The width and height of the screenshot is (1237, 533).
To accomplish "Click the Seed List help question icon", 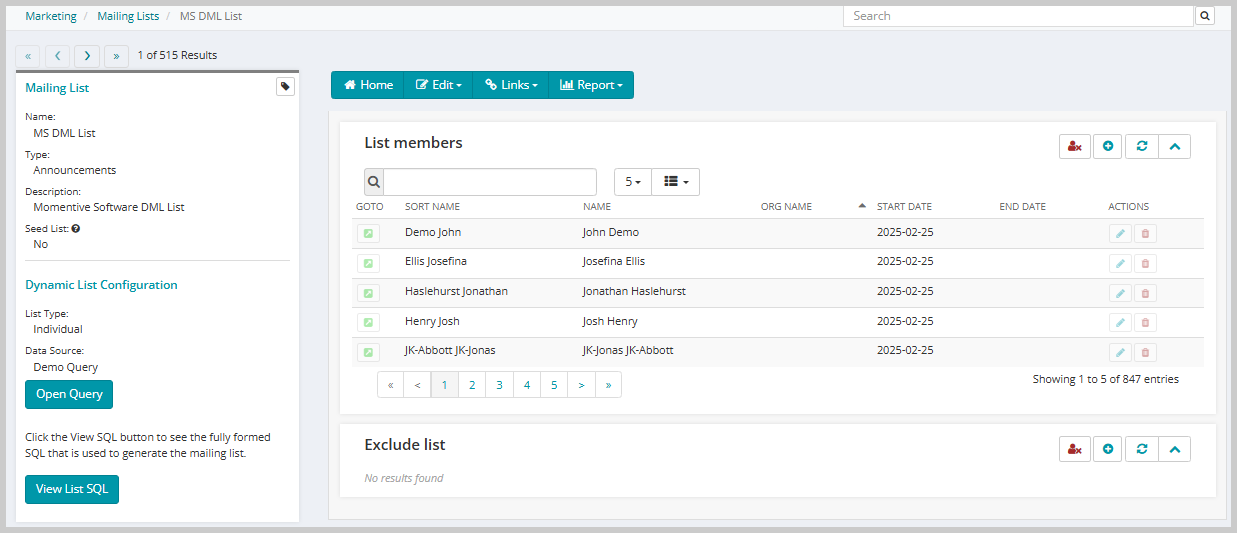I will [x=76, y=228].
